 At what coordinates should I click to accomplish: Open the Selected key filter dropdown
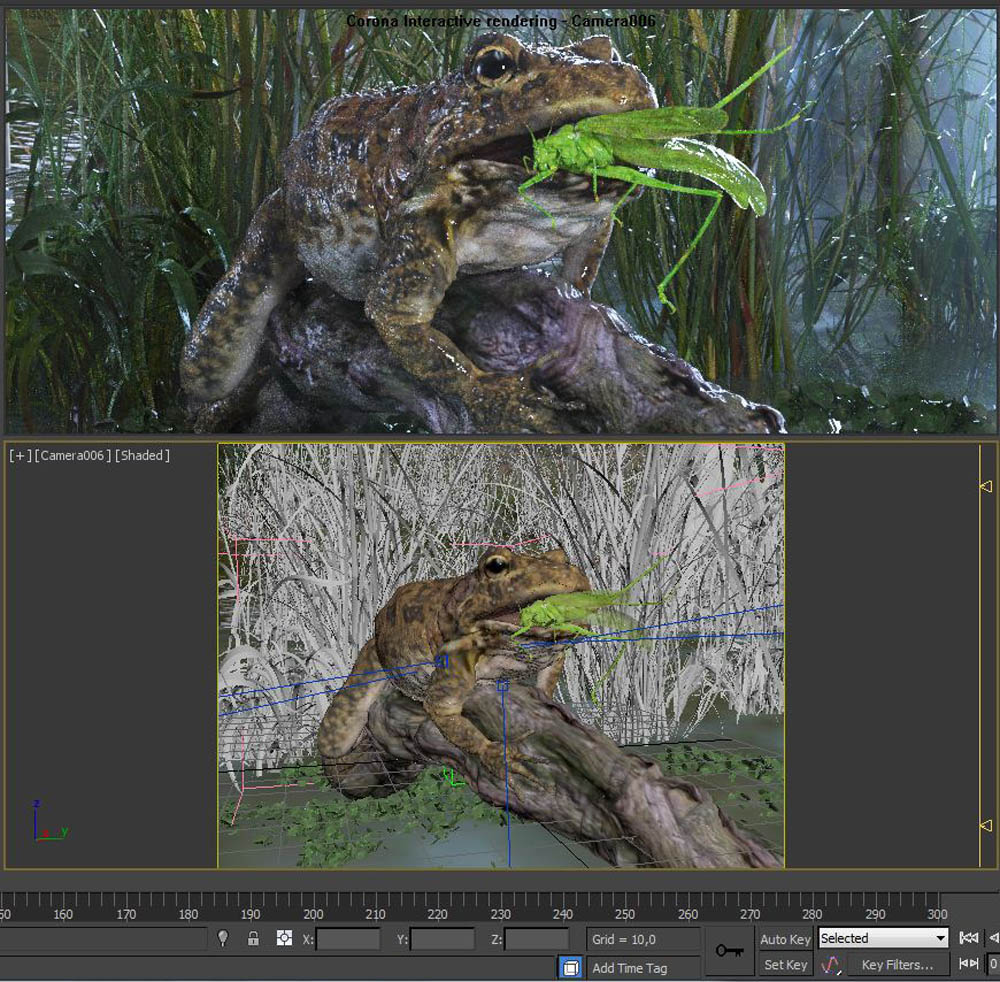[883, 938]
